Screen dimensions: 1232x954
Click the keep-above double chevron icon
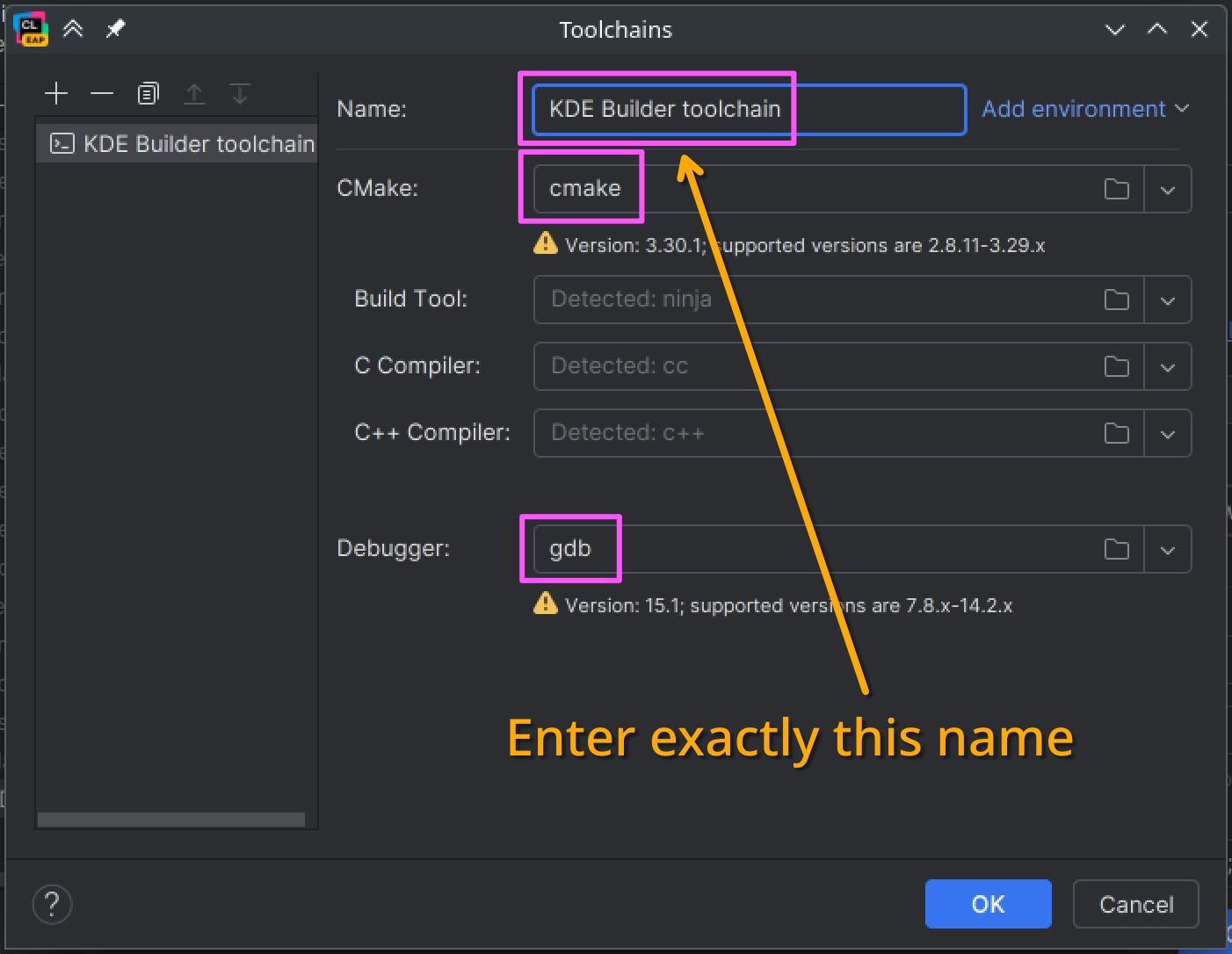tap(73, 29)
